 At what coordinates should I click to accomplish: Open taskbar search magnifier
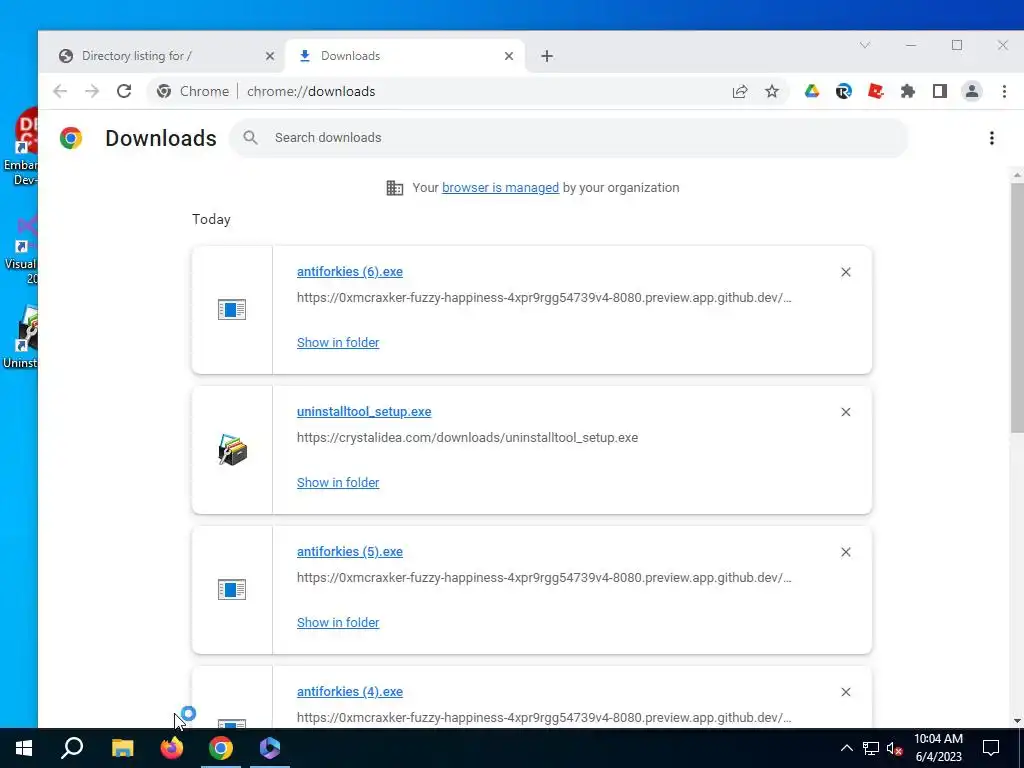point(72,748)
